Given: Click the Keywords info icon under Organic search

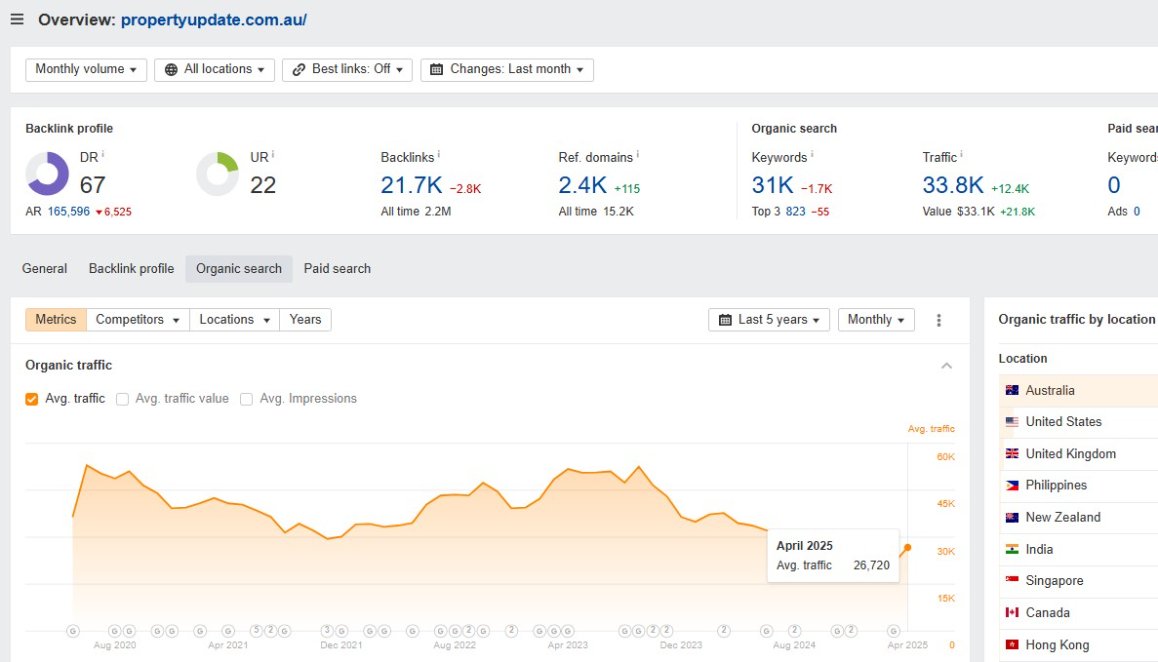Looking at the screenshot, I should pyautogui.click(x=812, y=154).
